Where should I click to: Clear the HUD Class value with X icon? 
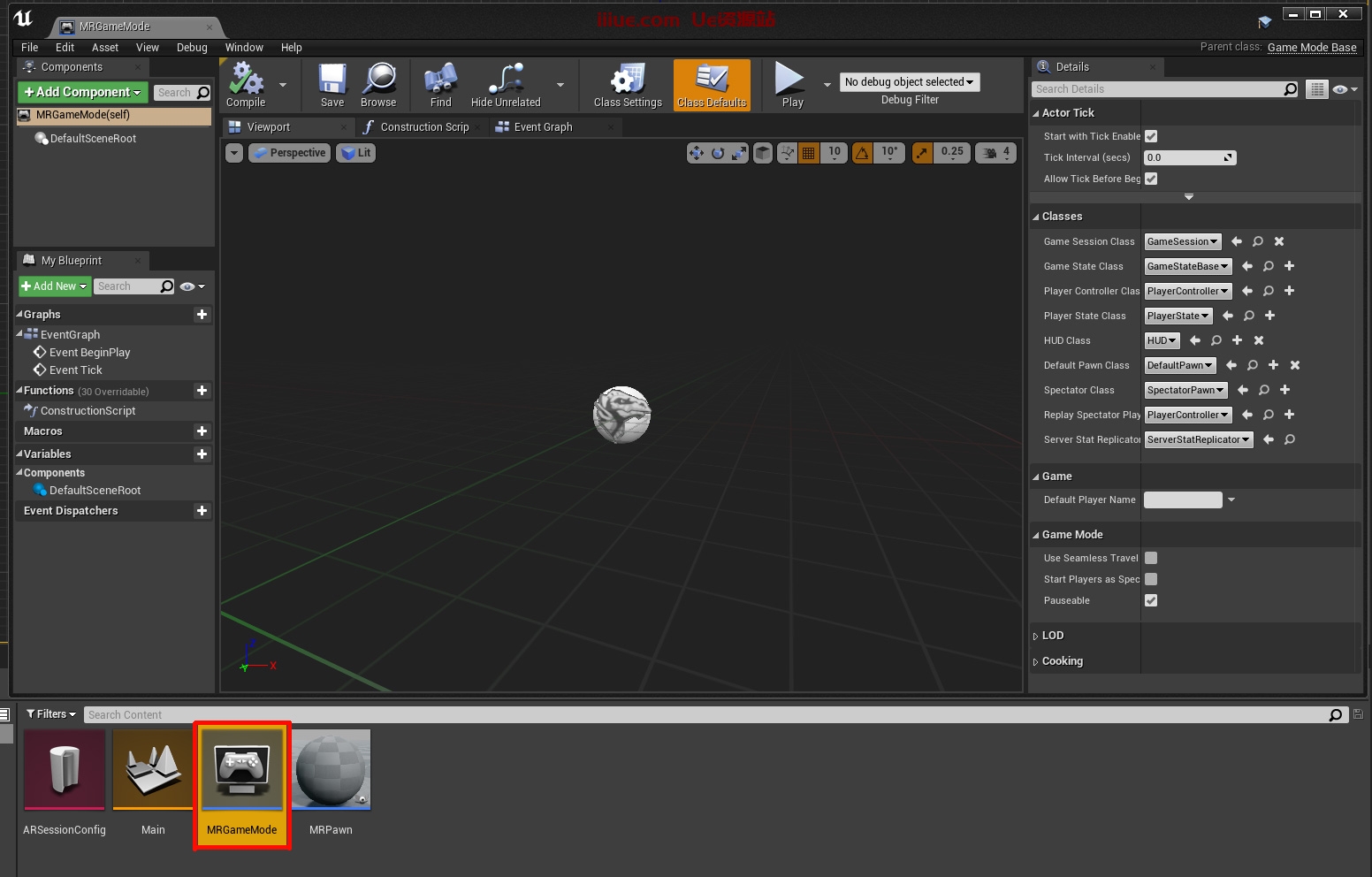(x=1259, y=340)
